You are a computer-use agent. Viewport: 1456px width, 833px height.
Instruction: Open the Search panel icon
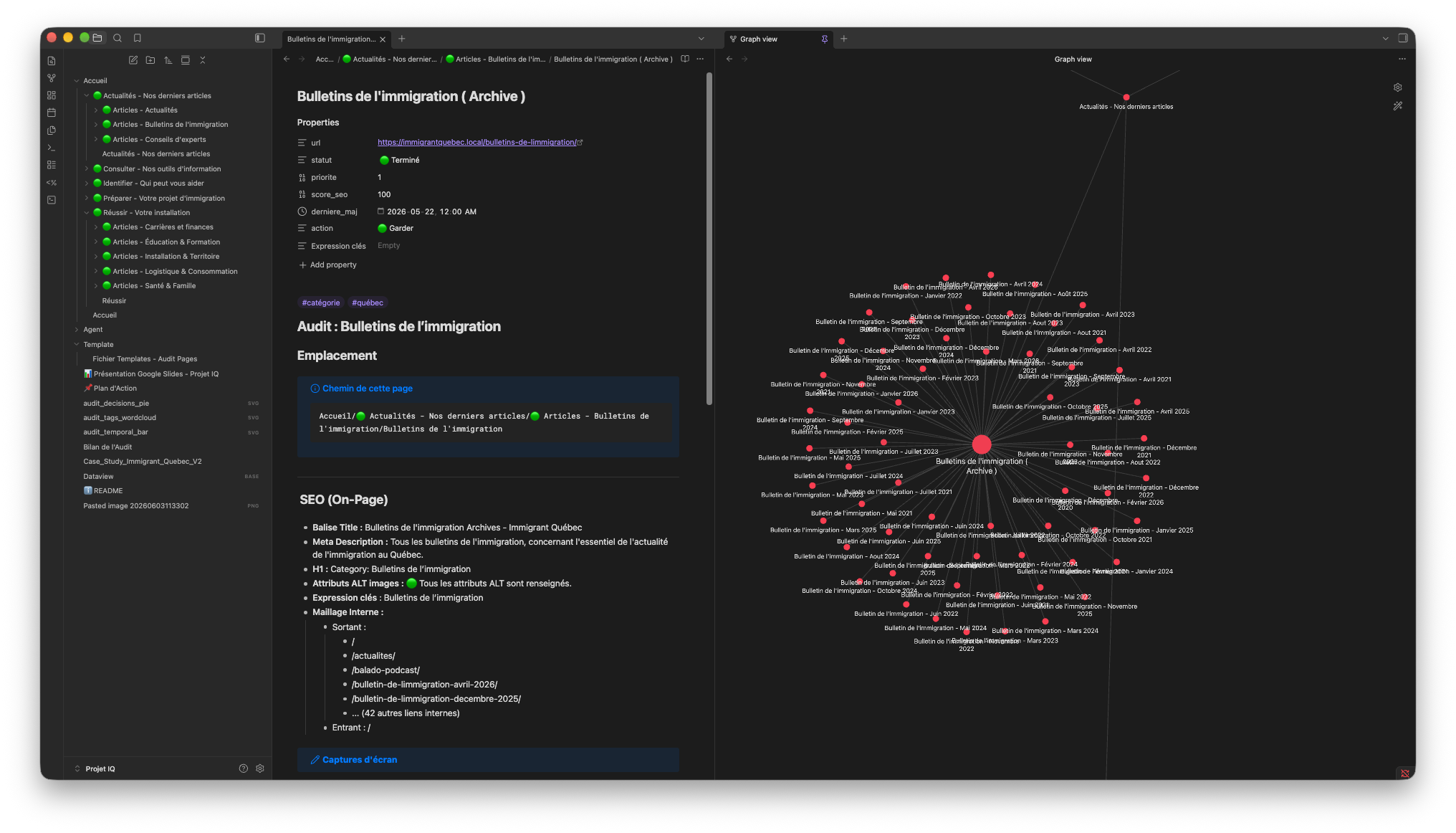(x=118, y=38)
